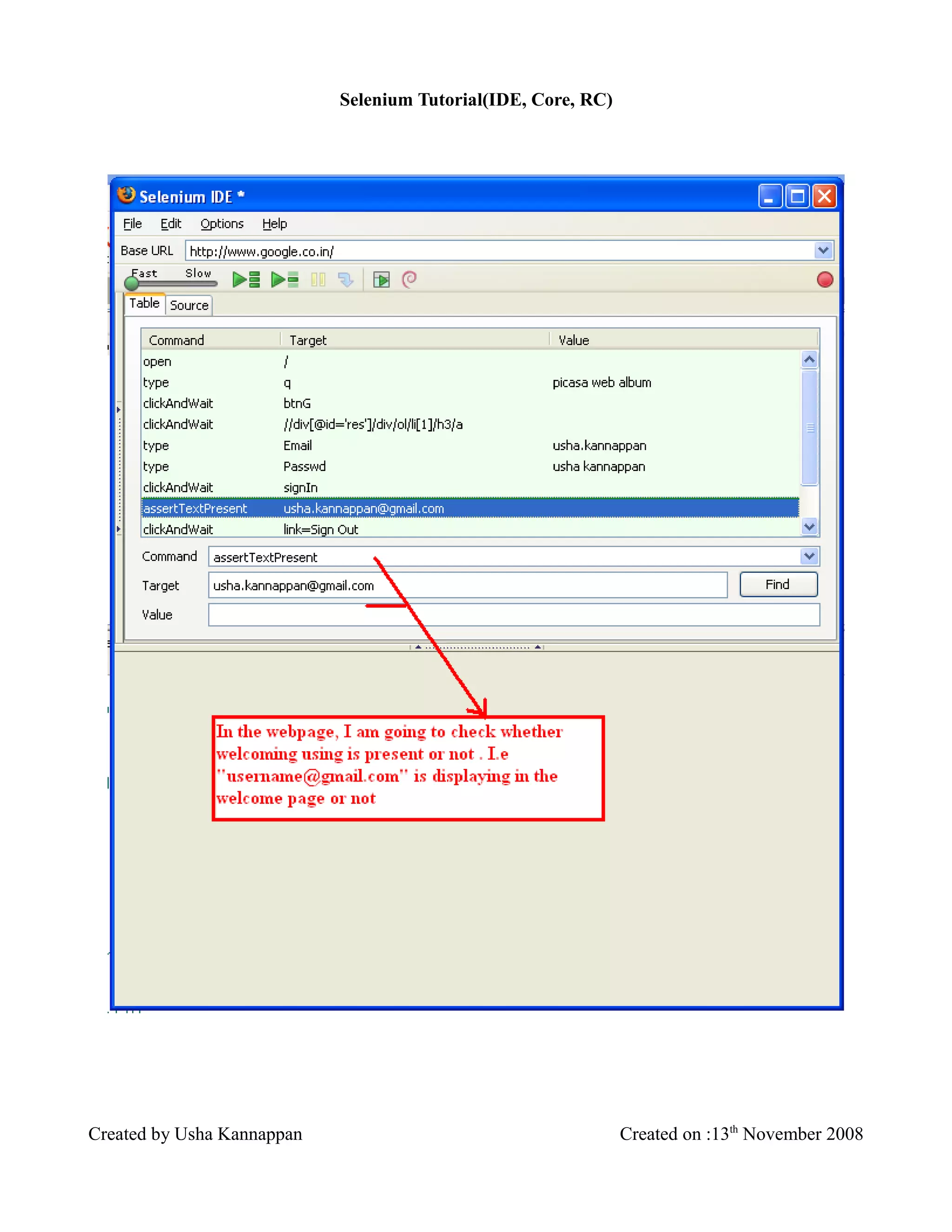This screenshot has width=952, height=1232.
Task: Click the Value column header
Action: [x=683, y=339]
